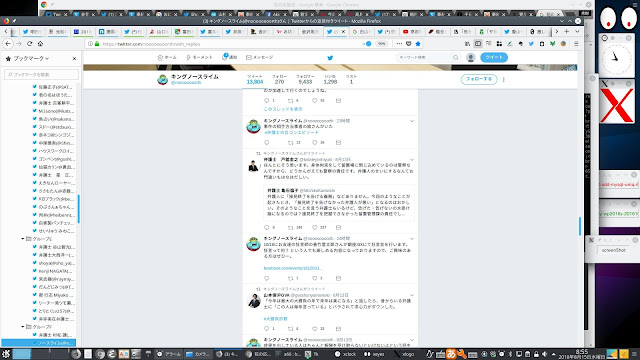The image size is (640, 360).
Task: Close the active Twitter tab
Action: (343, 31)
